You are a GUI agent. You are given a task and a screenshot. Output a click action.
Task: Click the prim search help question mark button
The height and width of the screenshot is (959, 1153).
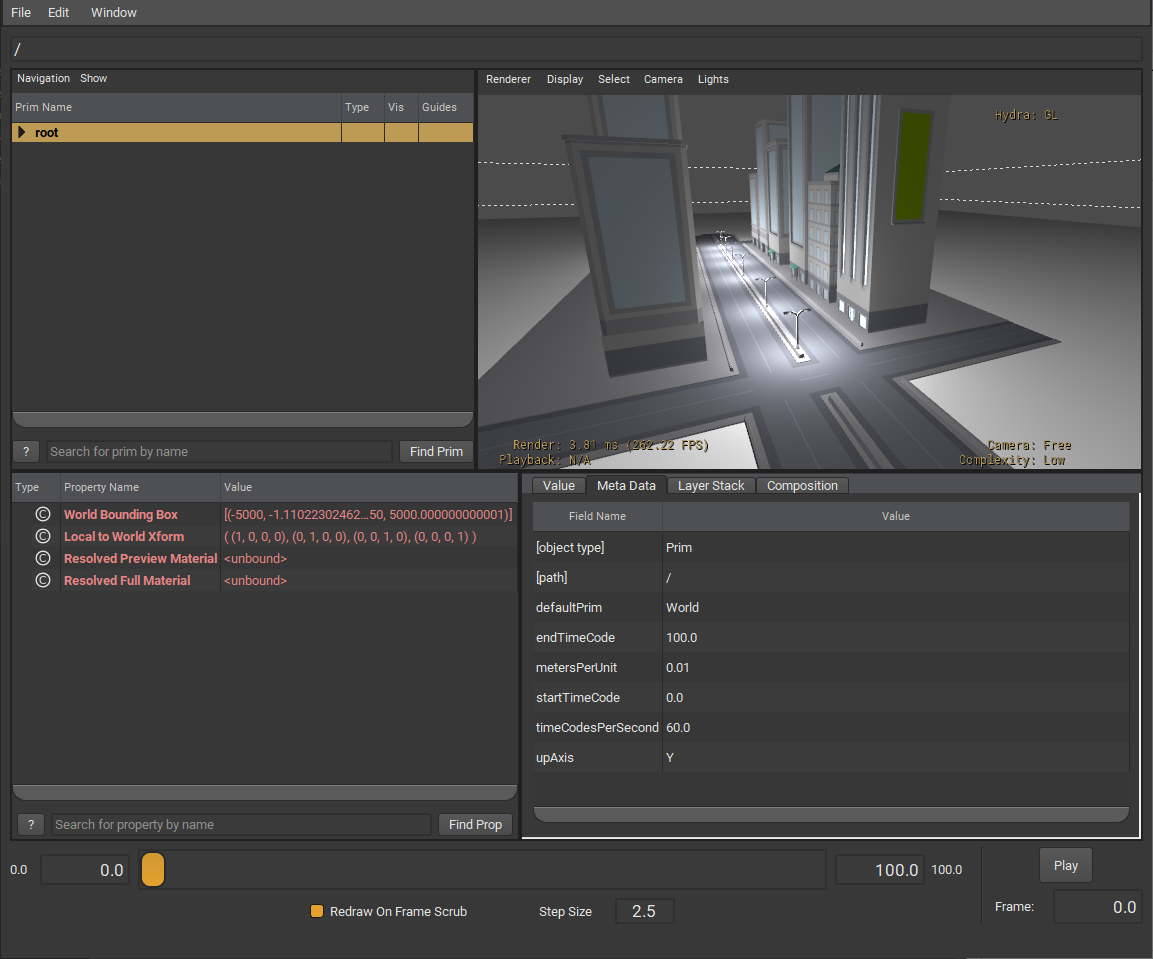(26, 452)
